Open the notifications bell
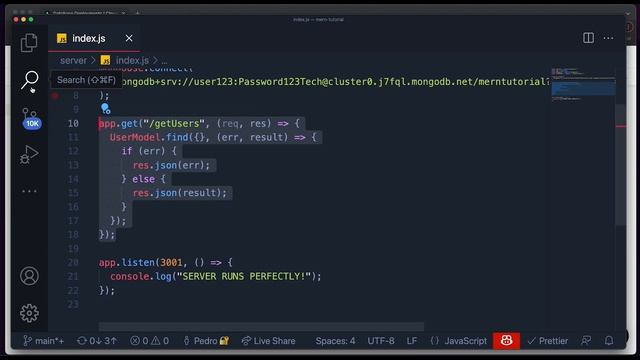 coord(609,340)
